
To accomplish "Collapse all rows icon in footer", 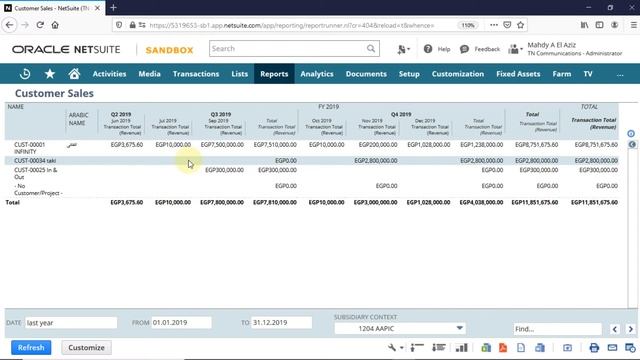I will coord(417,348).
